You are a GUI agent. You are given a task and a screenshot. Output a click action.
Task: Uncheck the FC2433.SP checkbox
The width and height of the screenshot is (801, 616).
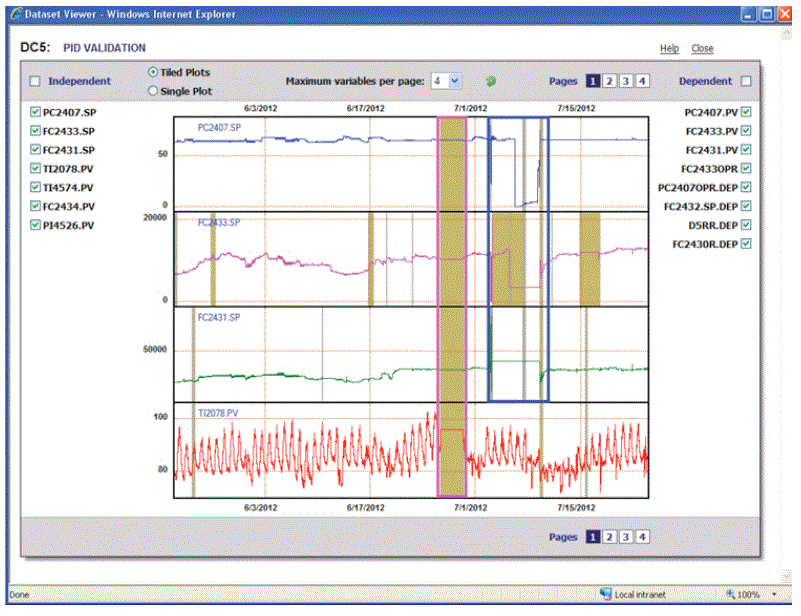point(35,131)
